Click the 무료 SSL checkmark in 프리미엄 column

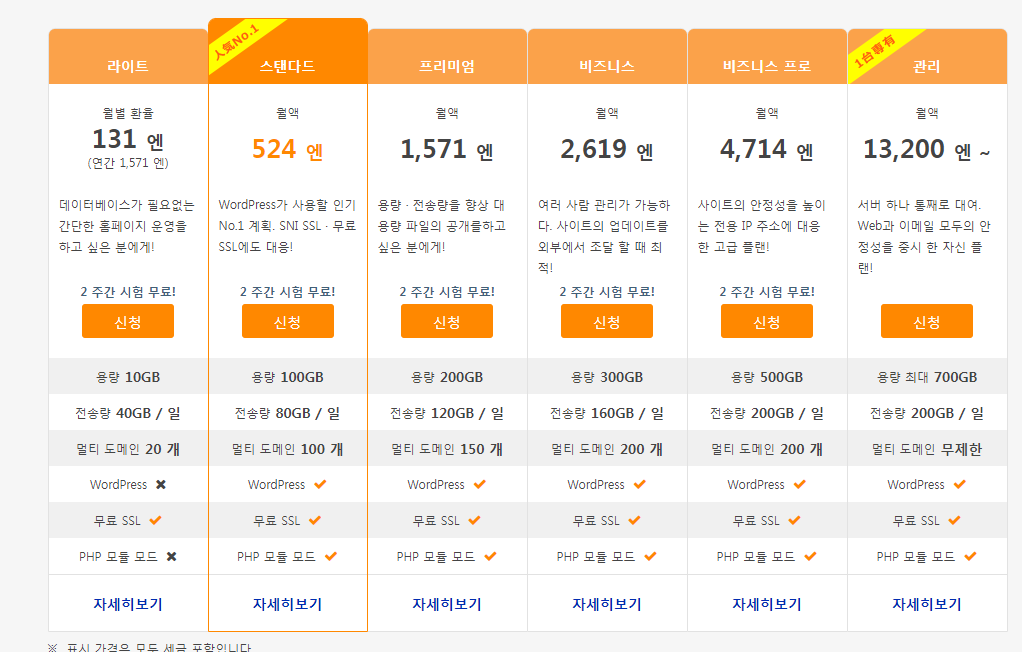pyautogui.click(x=474, y=521)
